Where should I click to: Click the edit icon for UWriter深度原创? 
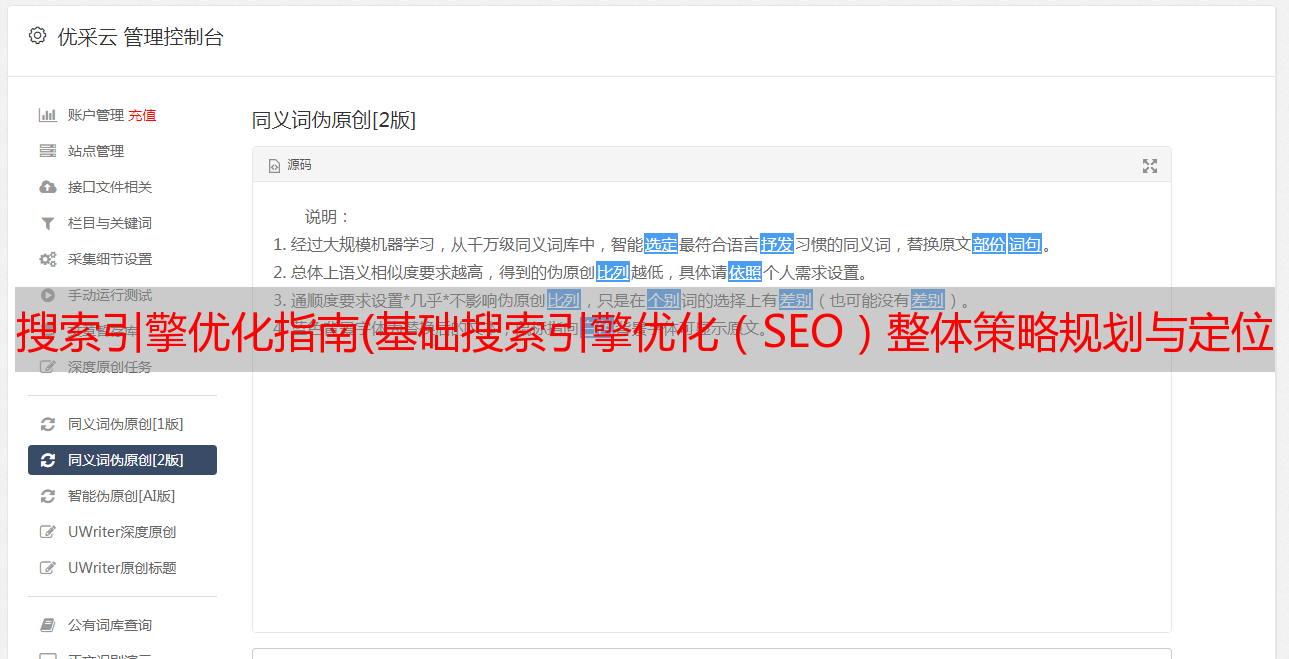coord(47,532)
